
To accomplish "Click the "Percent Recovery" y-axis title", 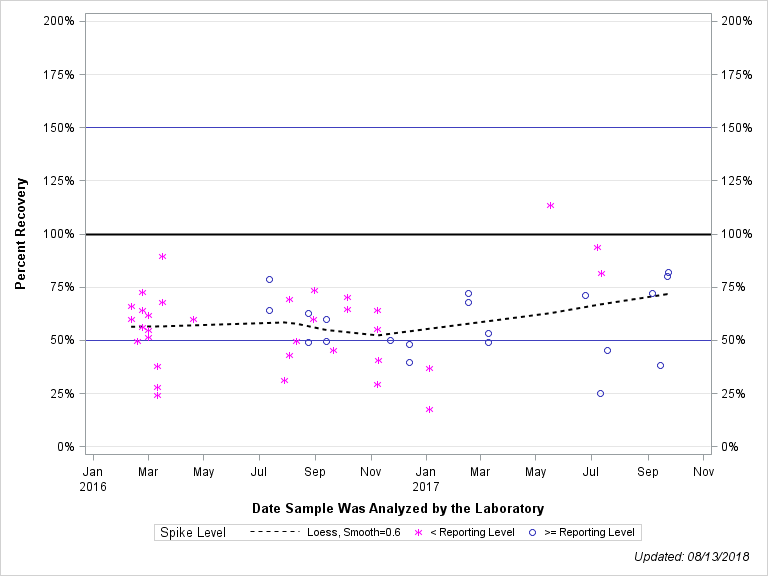I will coord(20,234).
